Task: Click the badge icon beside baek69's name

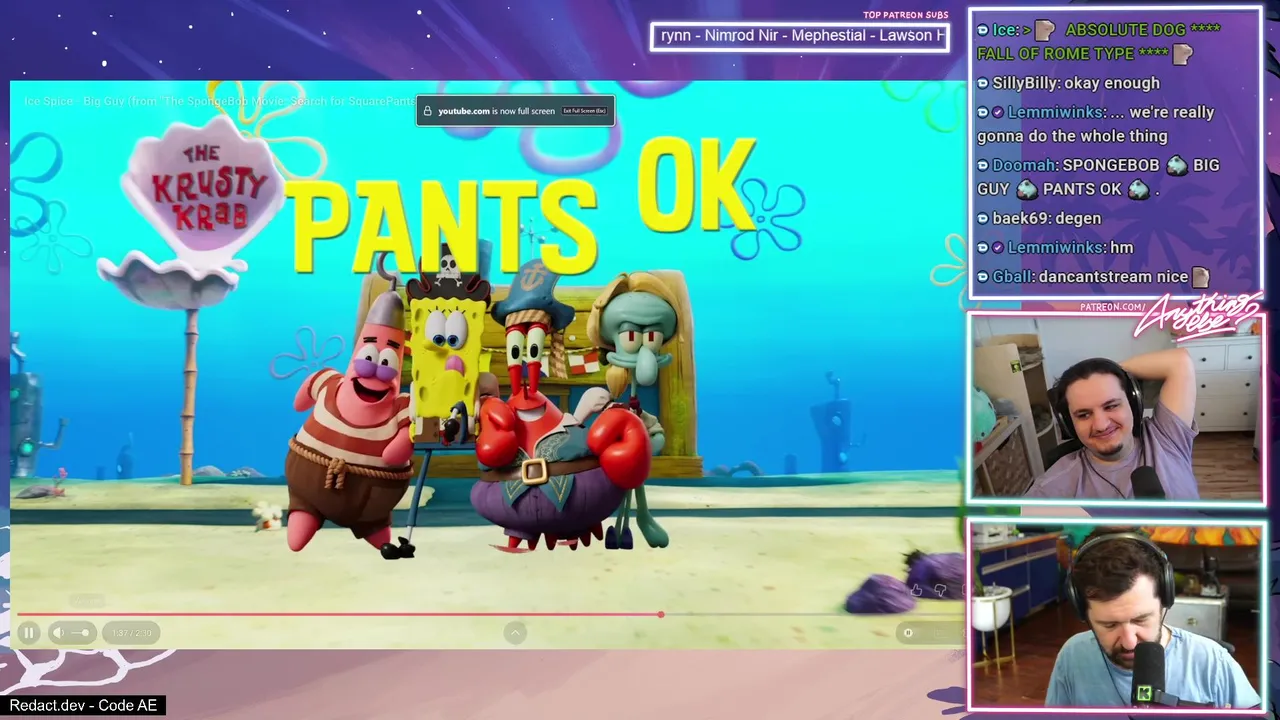Action: pyautogui.click(x=983, y=218)
